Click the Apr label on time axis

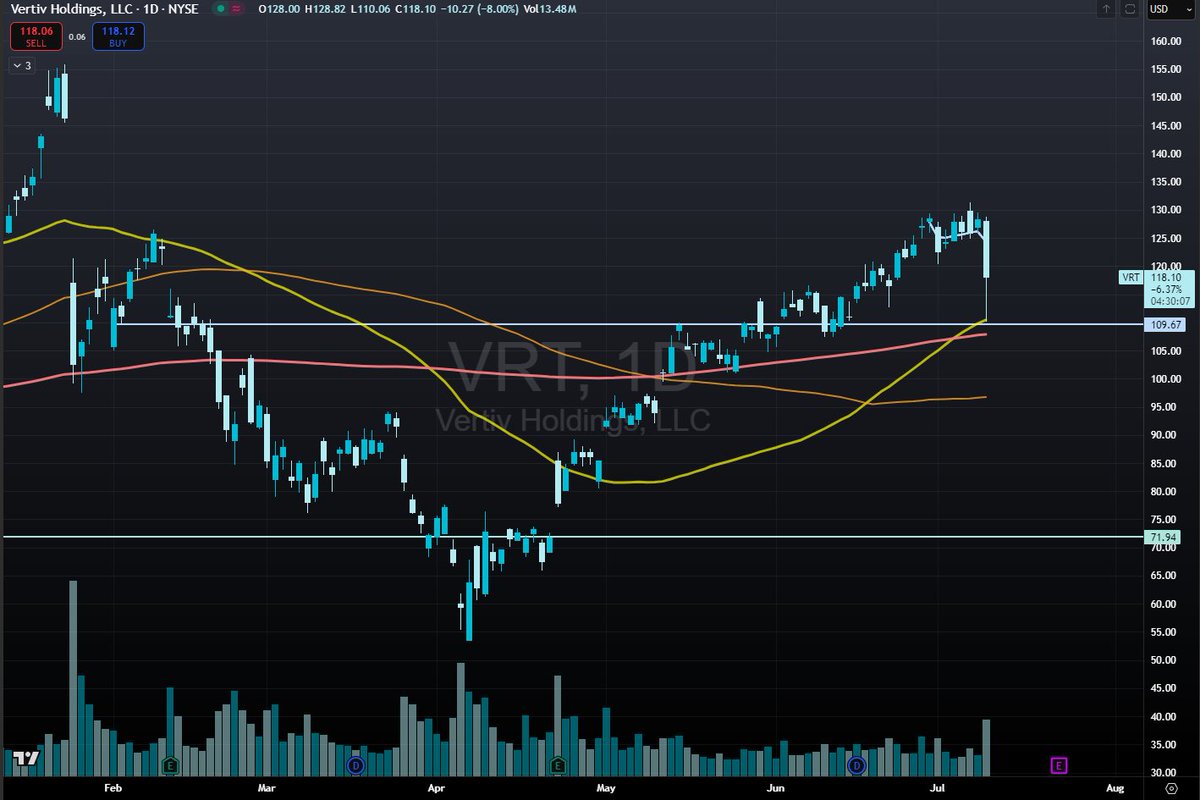coord(436,789)
